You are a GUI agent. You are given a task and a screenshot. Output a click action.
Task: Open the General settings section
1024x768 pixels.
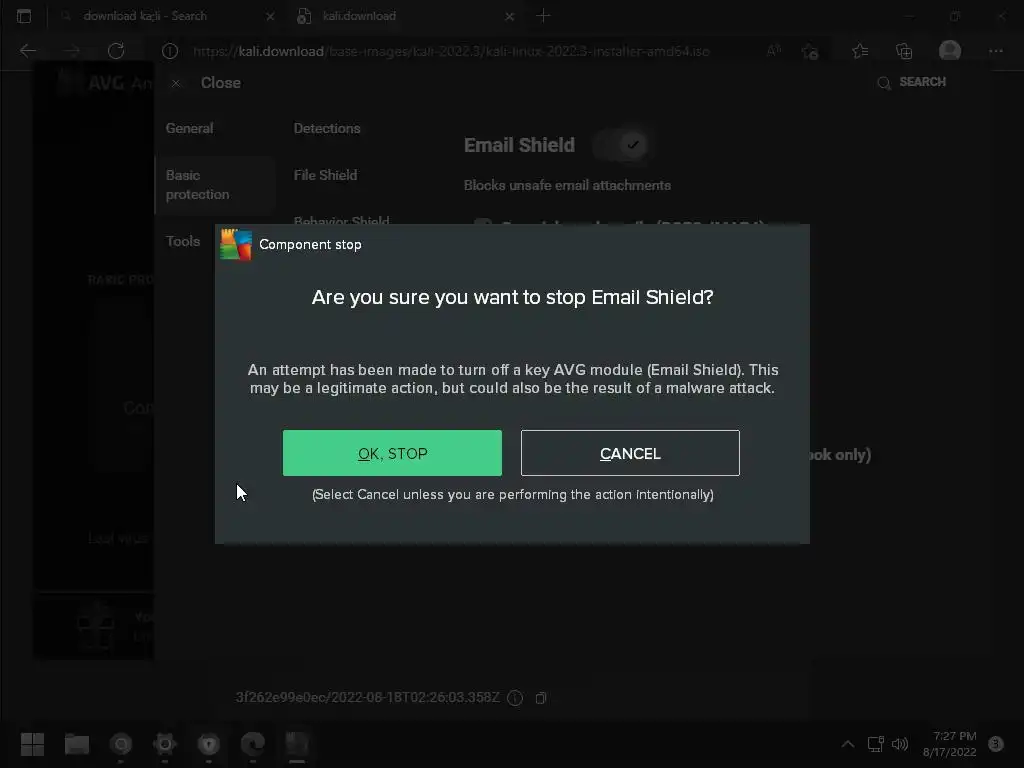click(189, 128)
